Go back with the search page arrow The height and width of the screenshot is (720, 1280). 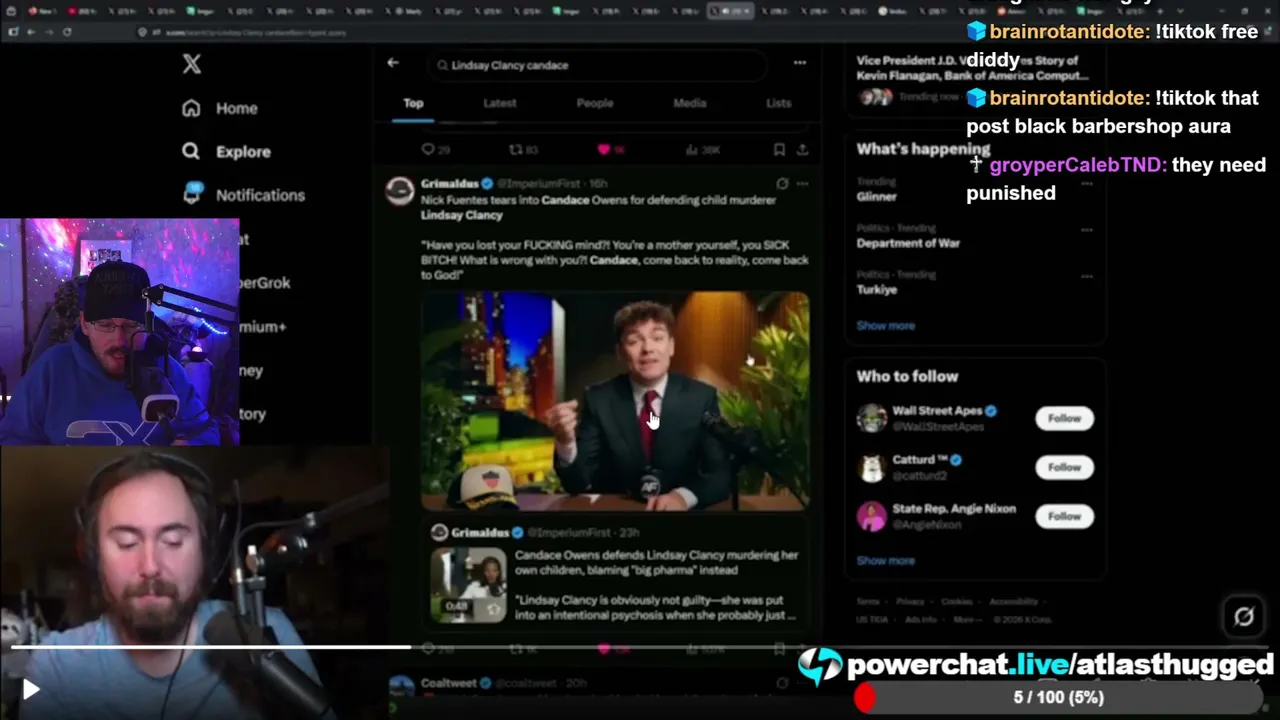(393, 63)
